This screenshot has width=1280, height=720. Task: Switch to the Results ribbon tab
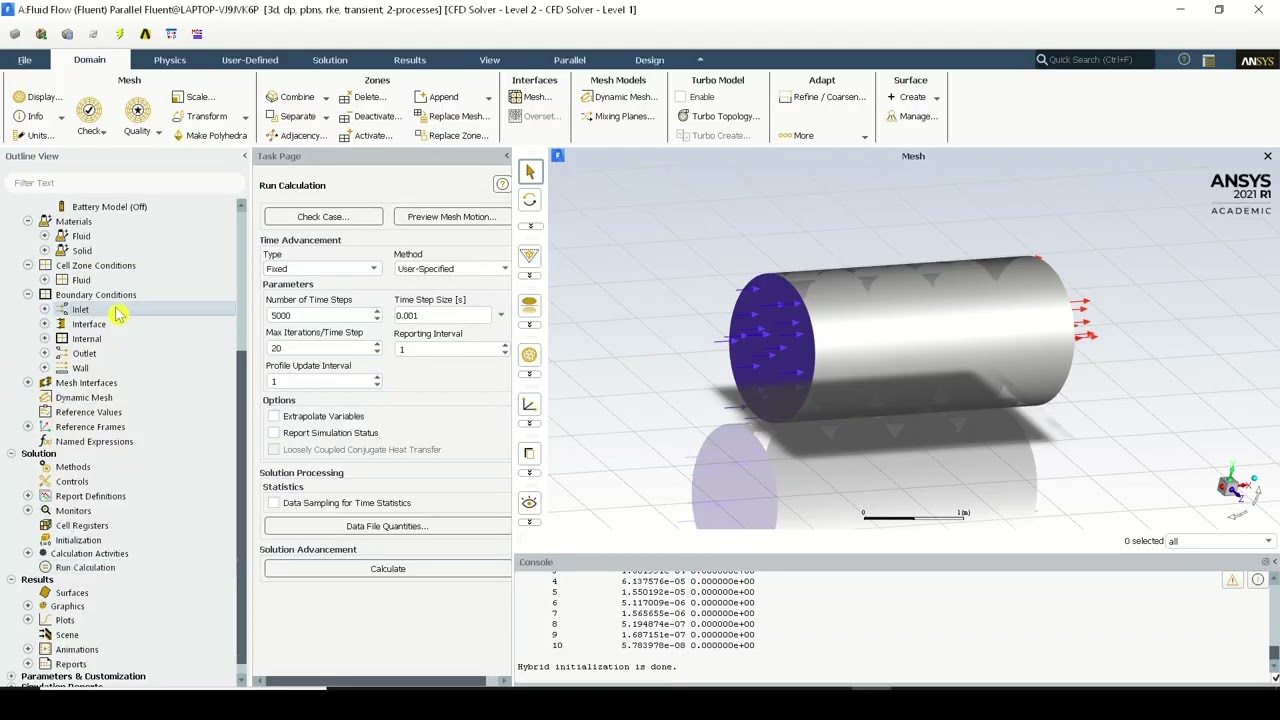pyautogui.click(x=410, y=60)
